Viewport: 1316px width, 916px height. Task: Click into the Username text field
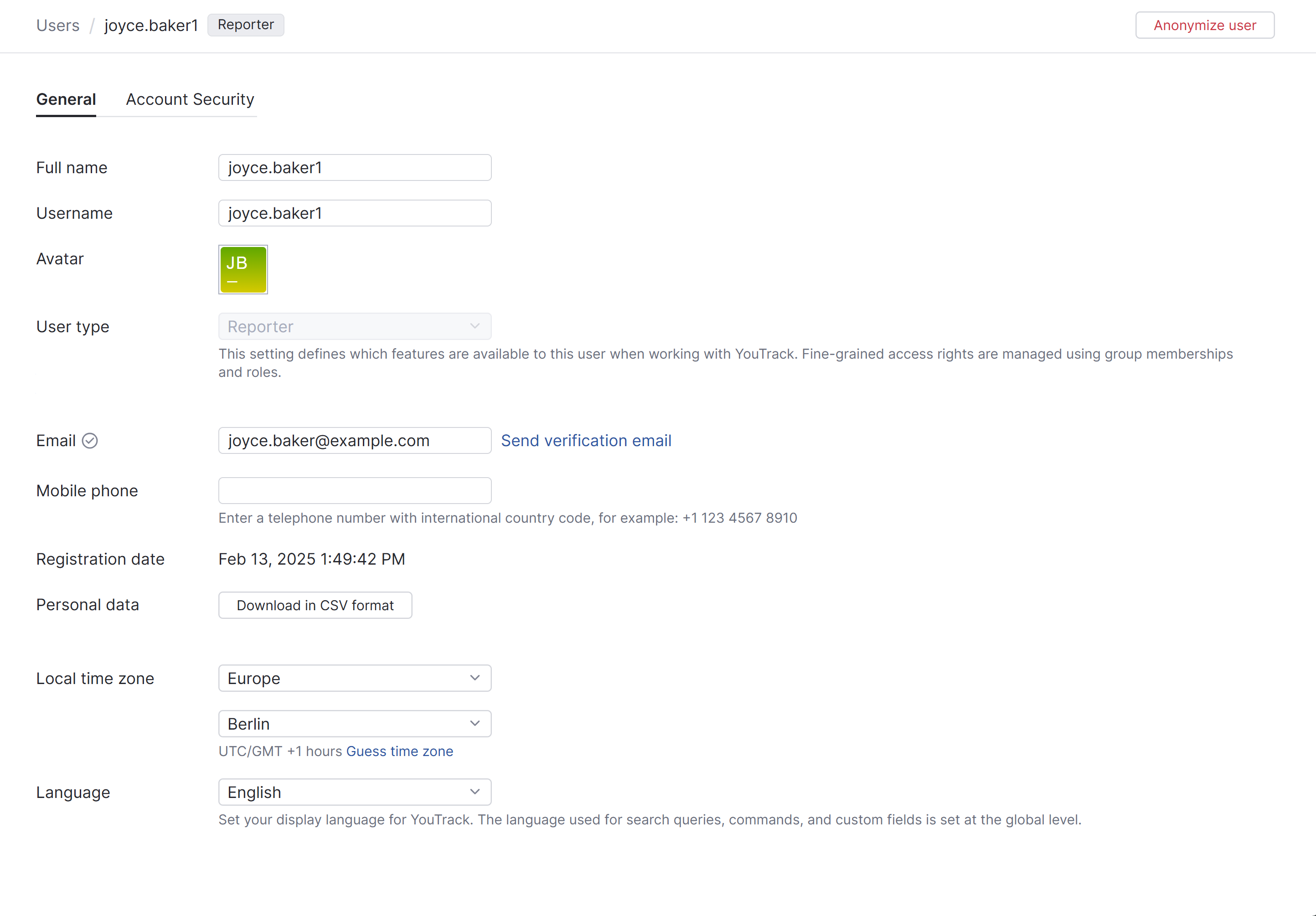click(354, 213)
